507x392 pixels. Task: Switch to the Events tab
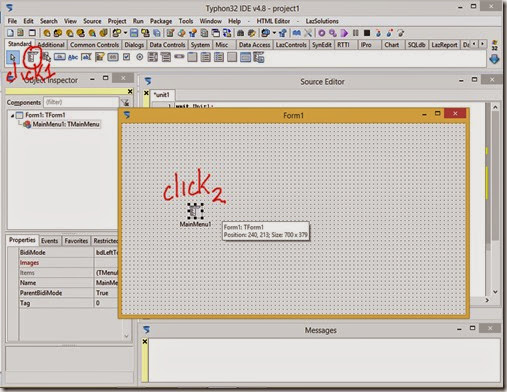click(x=49, y=241)
